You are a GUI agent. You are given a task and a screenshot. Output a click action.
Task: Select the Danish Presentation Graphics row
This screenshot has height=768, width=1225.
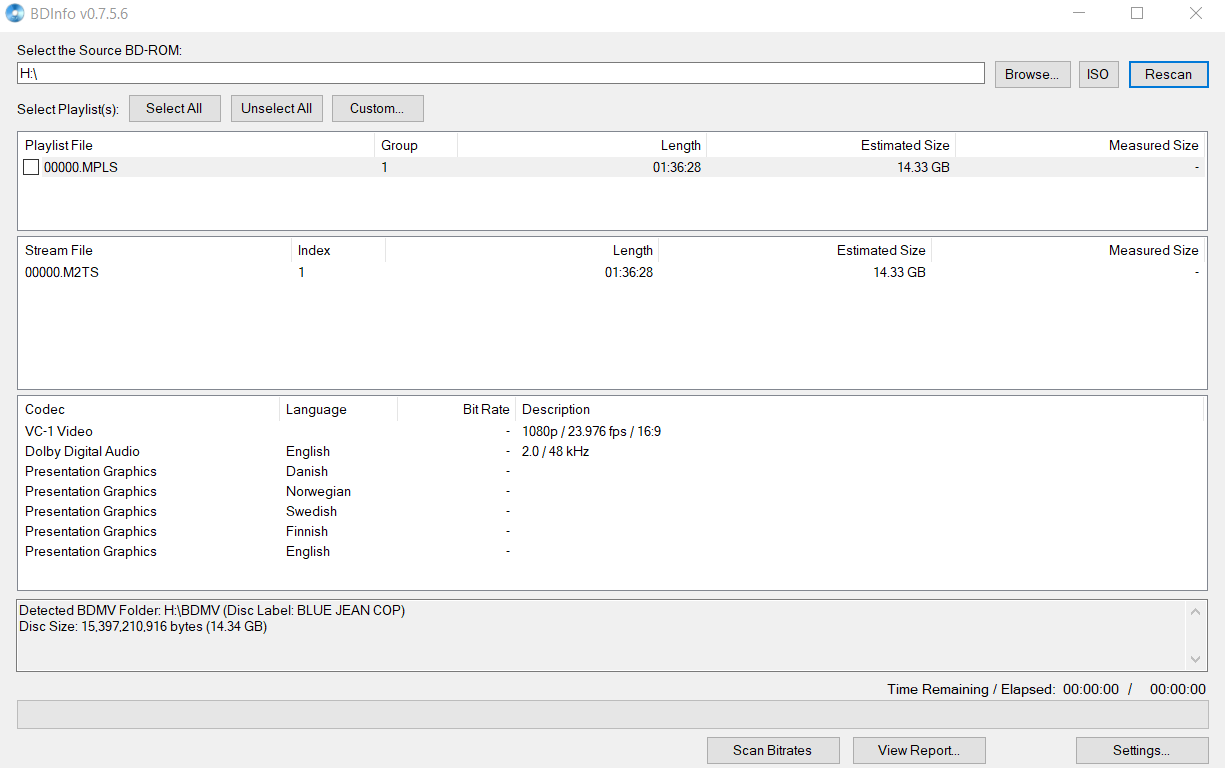click(x=612, y=472)
